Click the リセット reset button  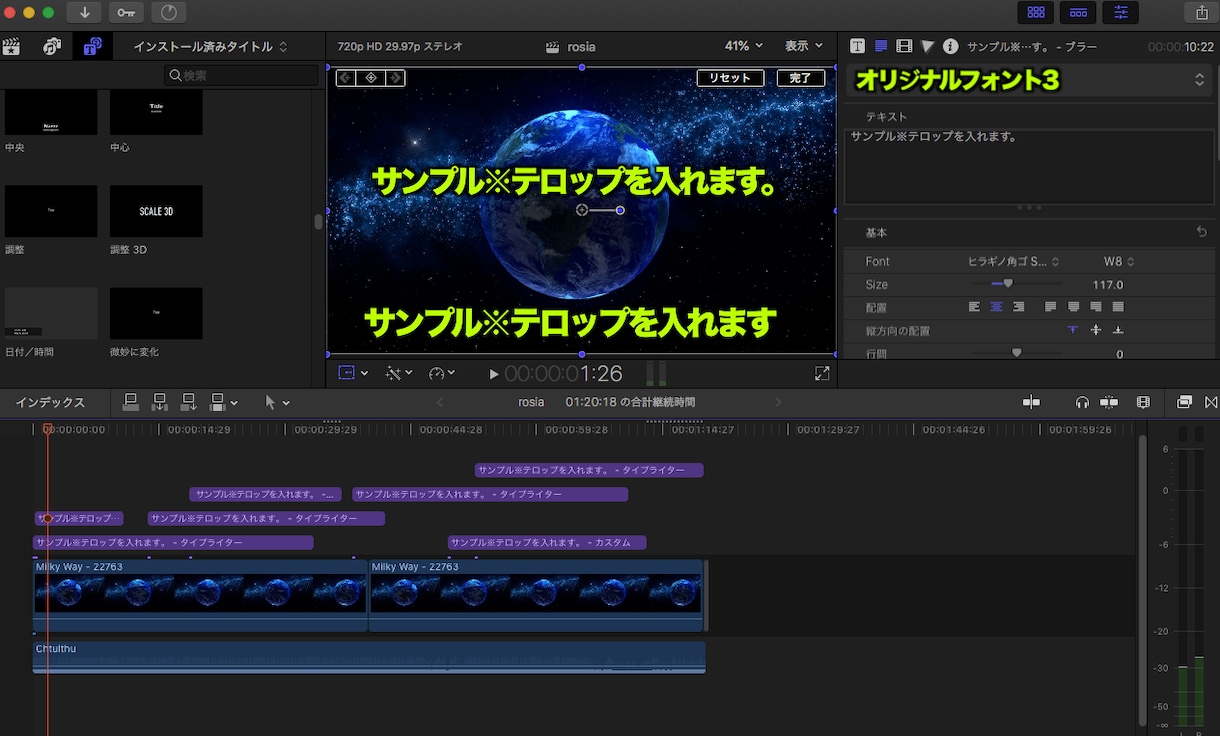coord(730,78)
